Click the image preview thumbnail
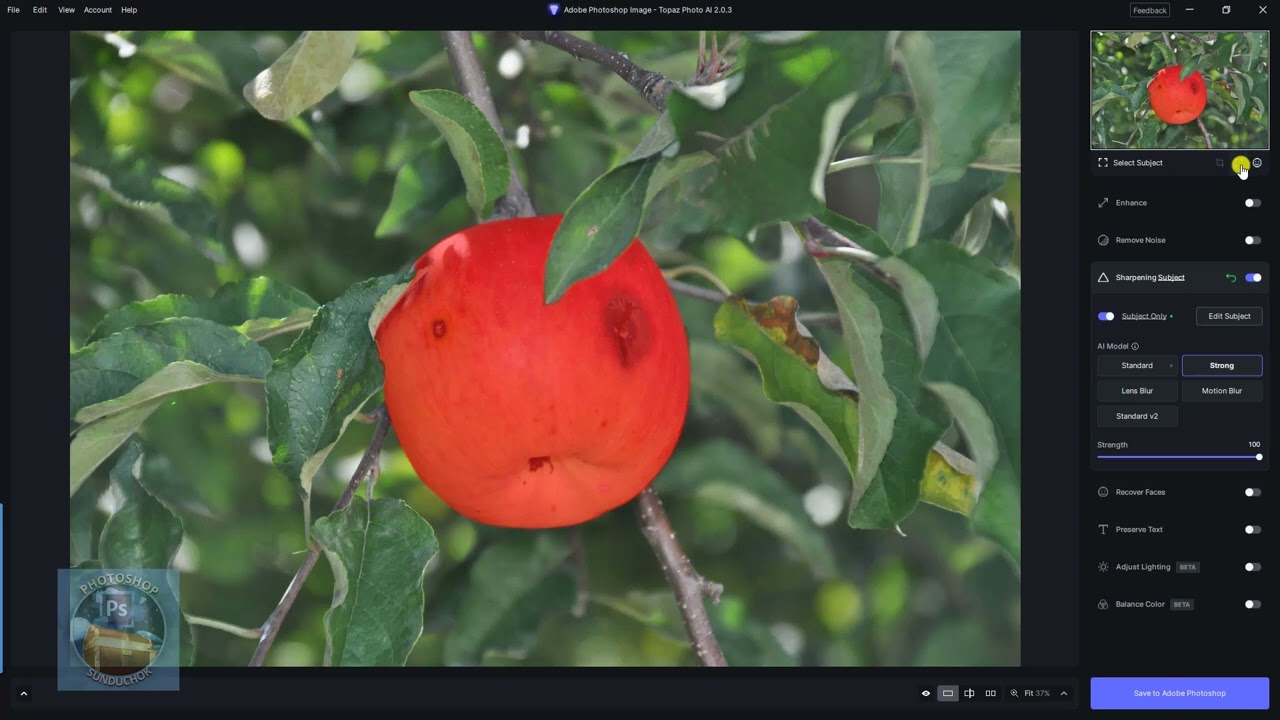The width and height of the screenshot is (1280, 720). coord(1179,90)
